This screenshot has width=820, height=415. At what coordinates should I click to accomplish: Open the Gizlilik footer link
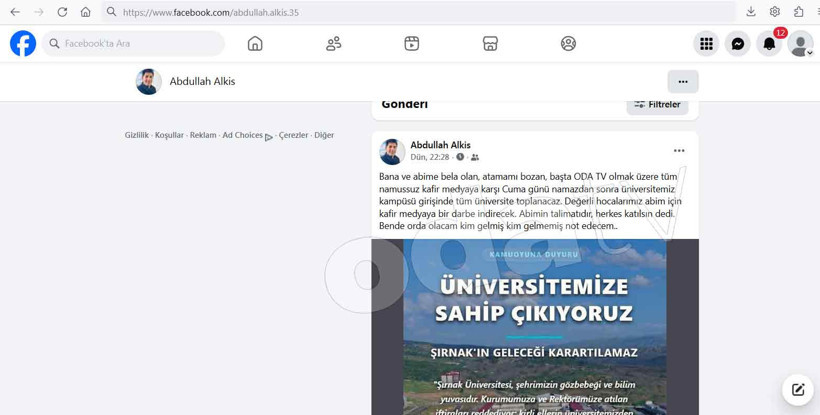click(136, 135)
